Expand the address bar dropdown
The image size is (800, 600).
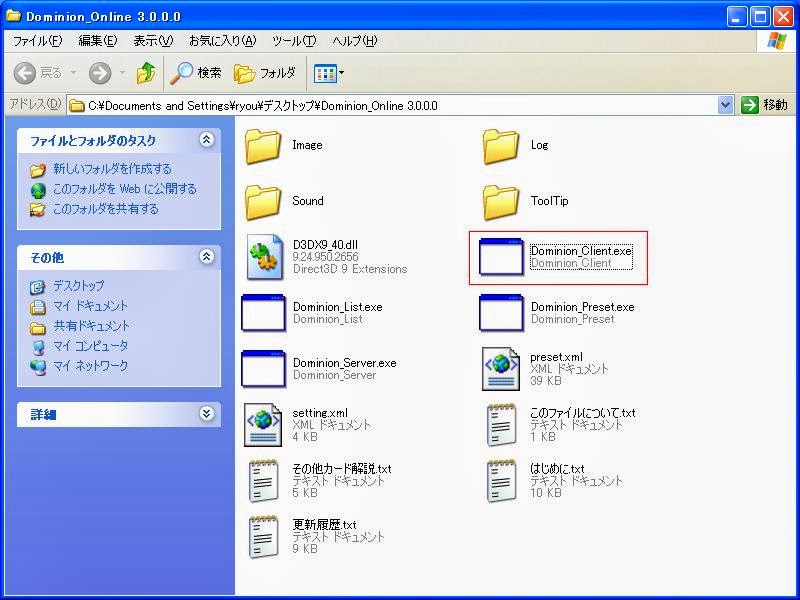[x=726, y=105]
